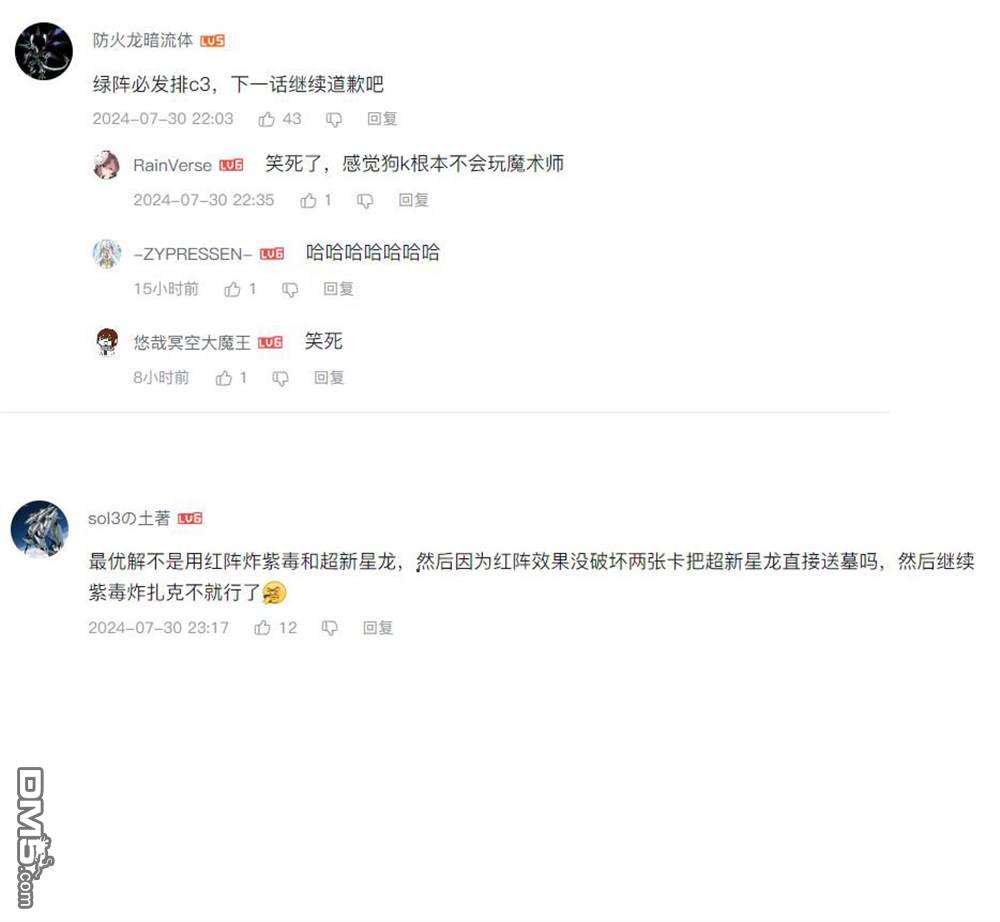
Task: Click thumbs-up on RainVerse's reply
Action: pos(309,201)
